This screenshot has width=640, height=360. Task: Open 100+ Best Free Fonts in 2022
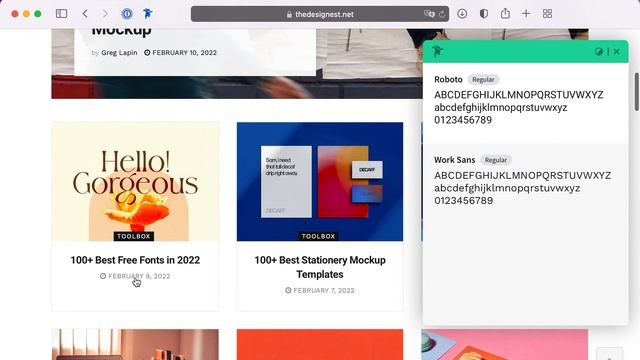(x=135, y=260)
